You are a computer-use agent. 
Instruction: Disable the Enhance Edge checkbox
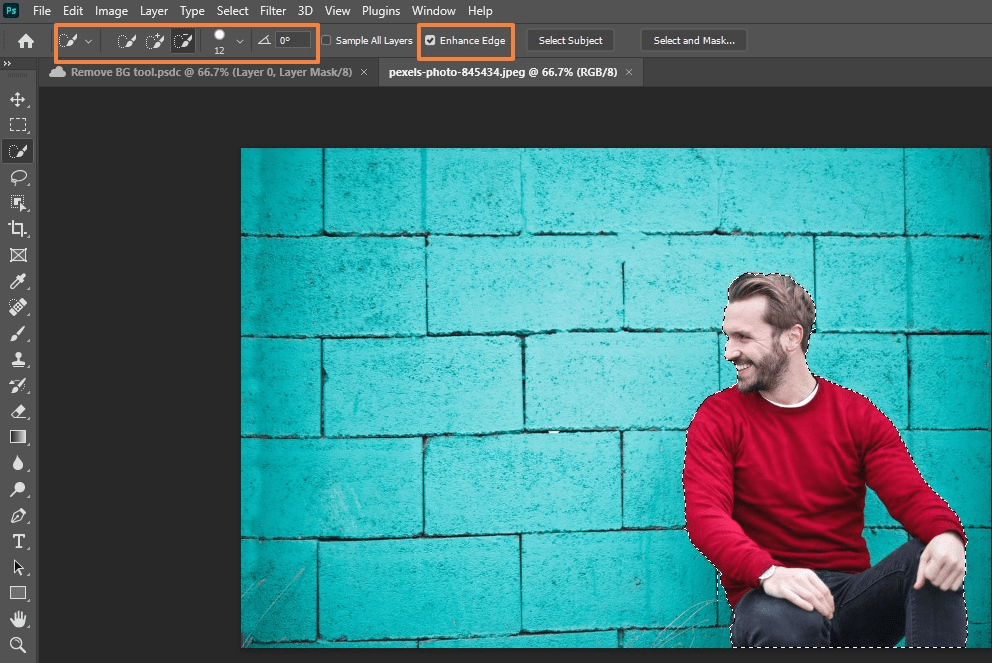coord(430,40)
